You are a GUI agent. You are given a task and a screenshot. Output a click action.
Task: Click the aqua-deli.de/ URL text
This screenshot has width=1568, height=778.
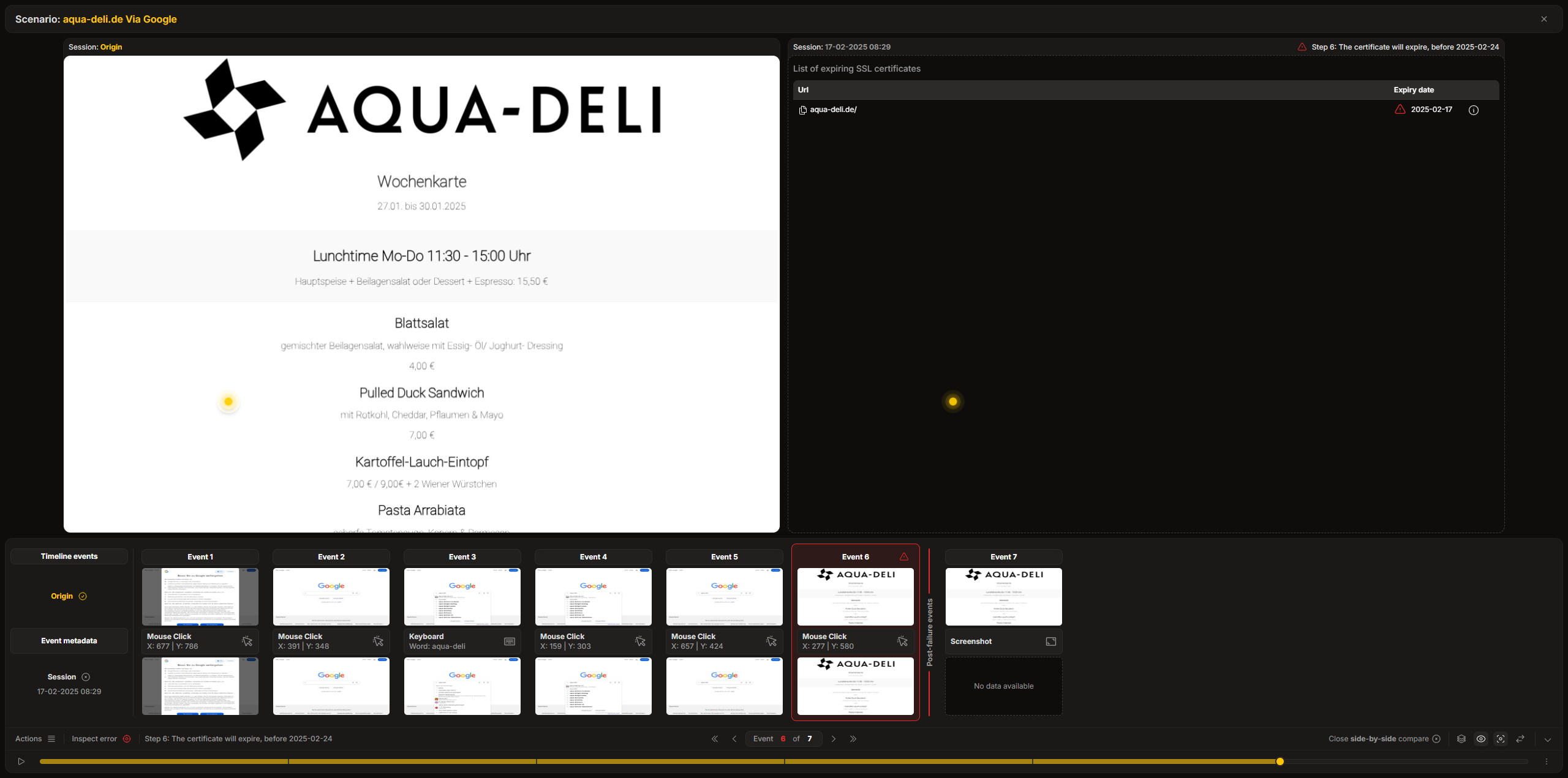833,110
